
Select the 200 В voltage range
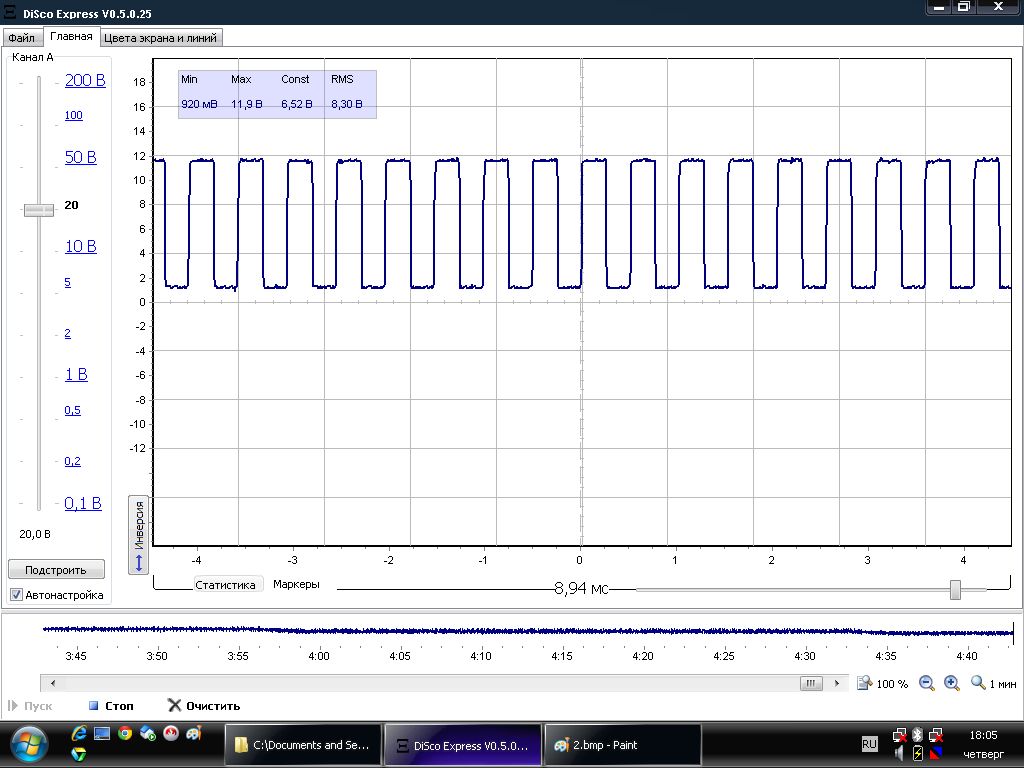pos(85,80)
